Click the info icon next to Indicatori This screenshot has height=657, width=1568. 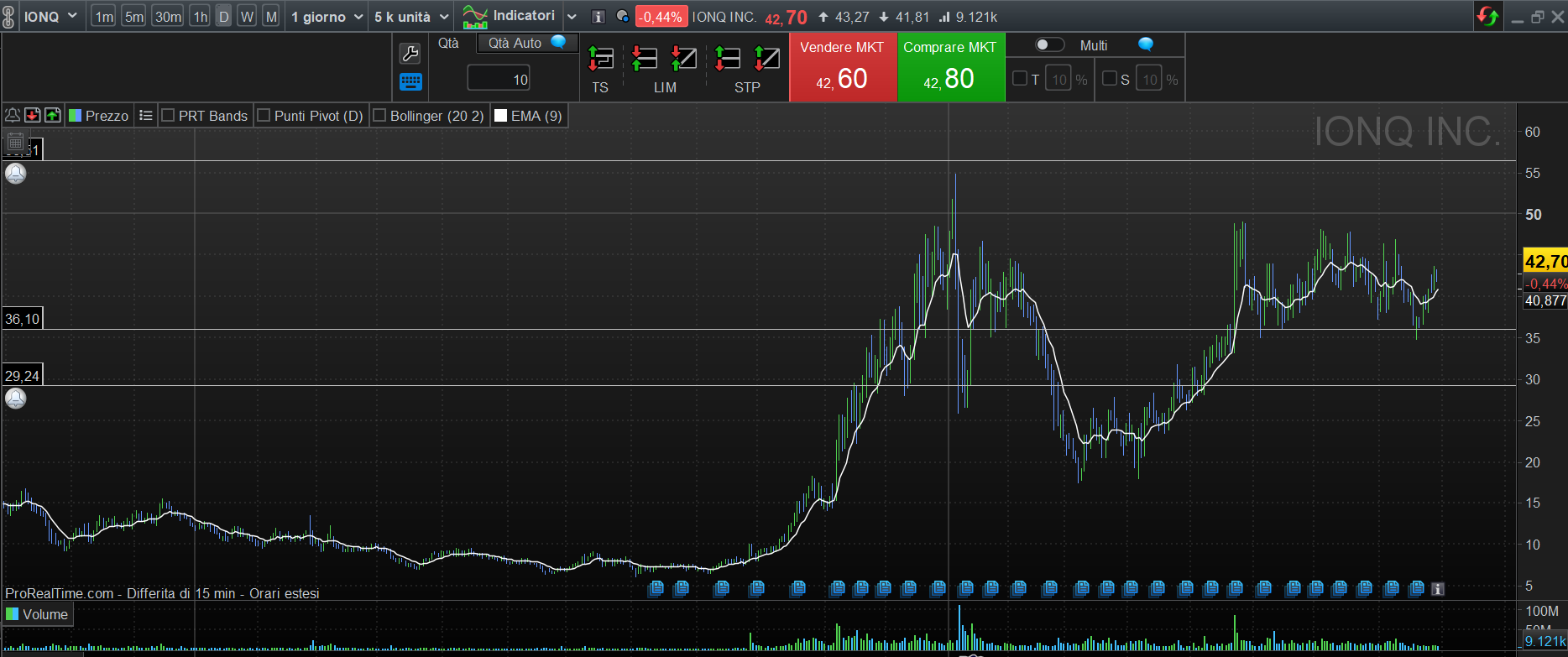click(x=598, y=17)
